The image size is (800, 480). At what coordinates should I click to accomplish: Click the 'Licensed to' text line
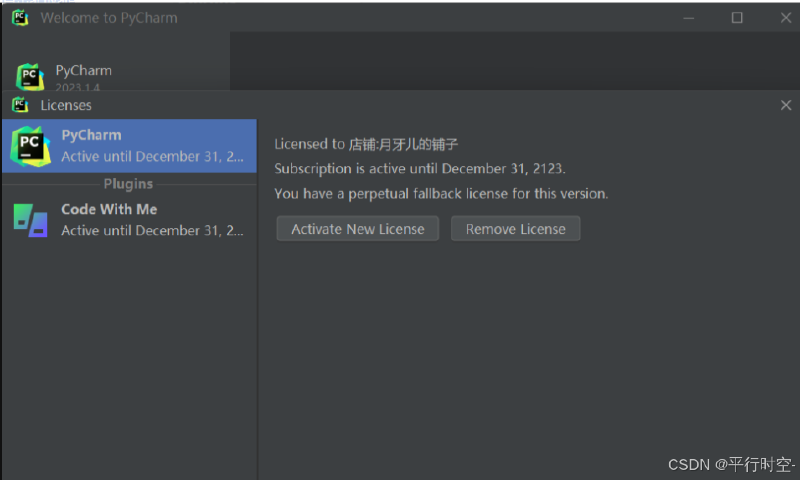pos(366,144)
